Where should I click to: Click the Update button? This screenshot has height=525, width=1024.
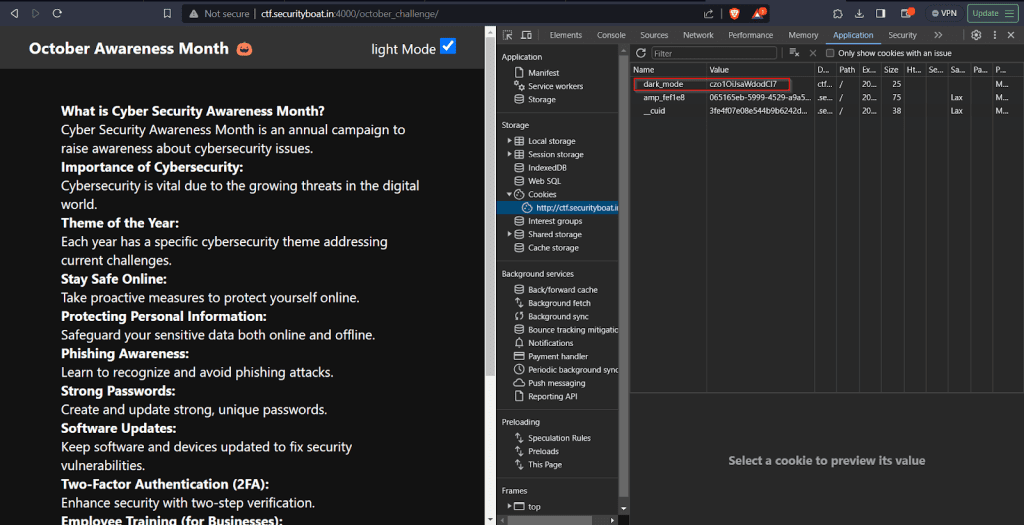pyautogui.click(x=993, y=13)
